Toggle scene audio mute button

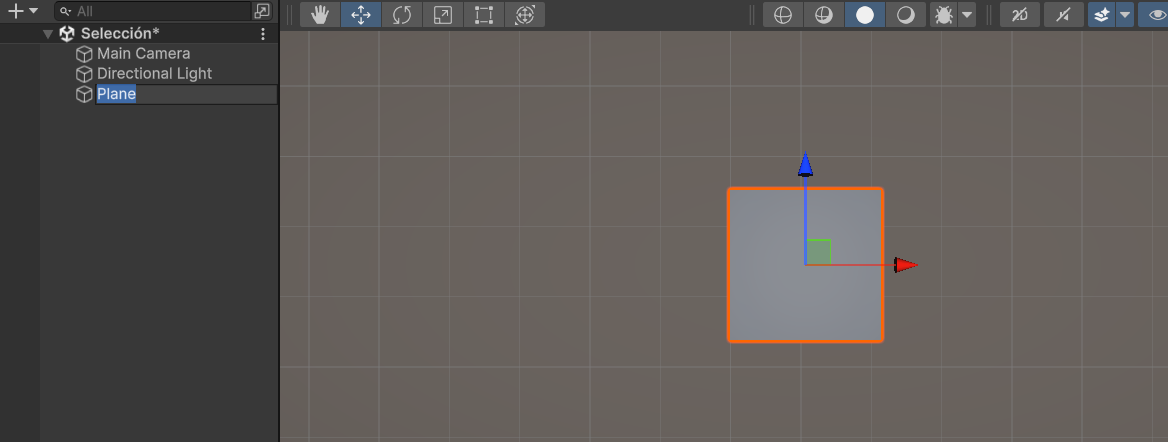point(1064,14)
